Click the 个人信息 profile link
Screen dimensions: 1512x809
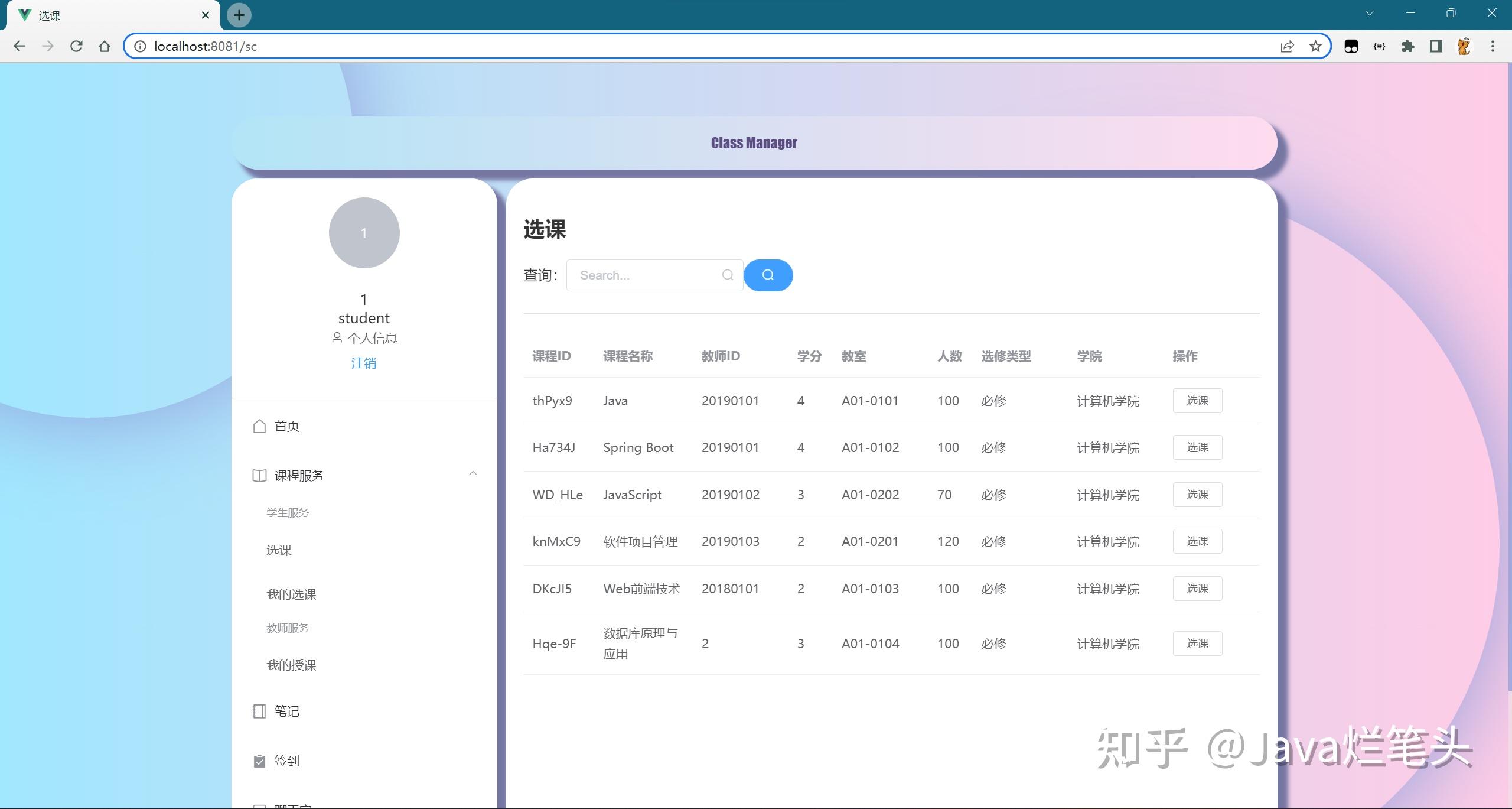371,338
